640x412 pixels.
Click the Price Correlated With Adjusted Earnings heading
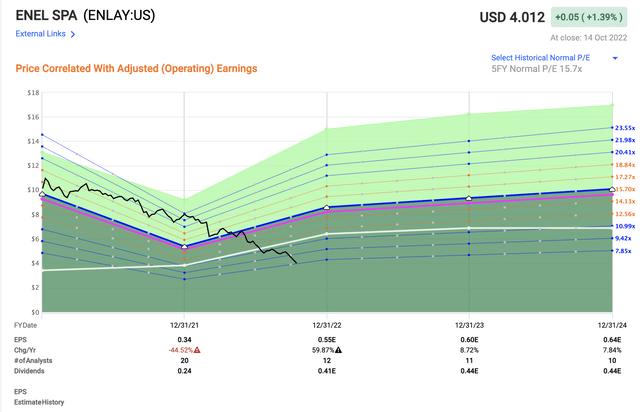(136, 68)
